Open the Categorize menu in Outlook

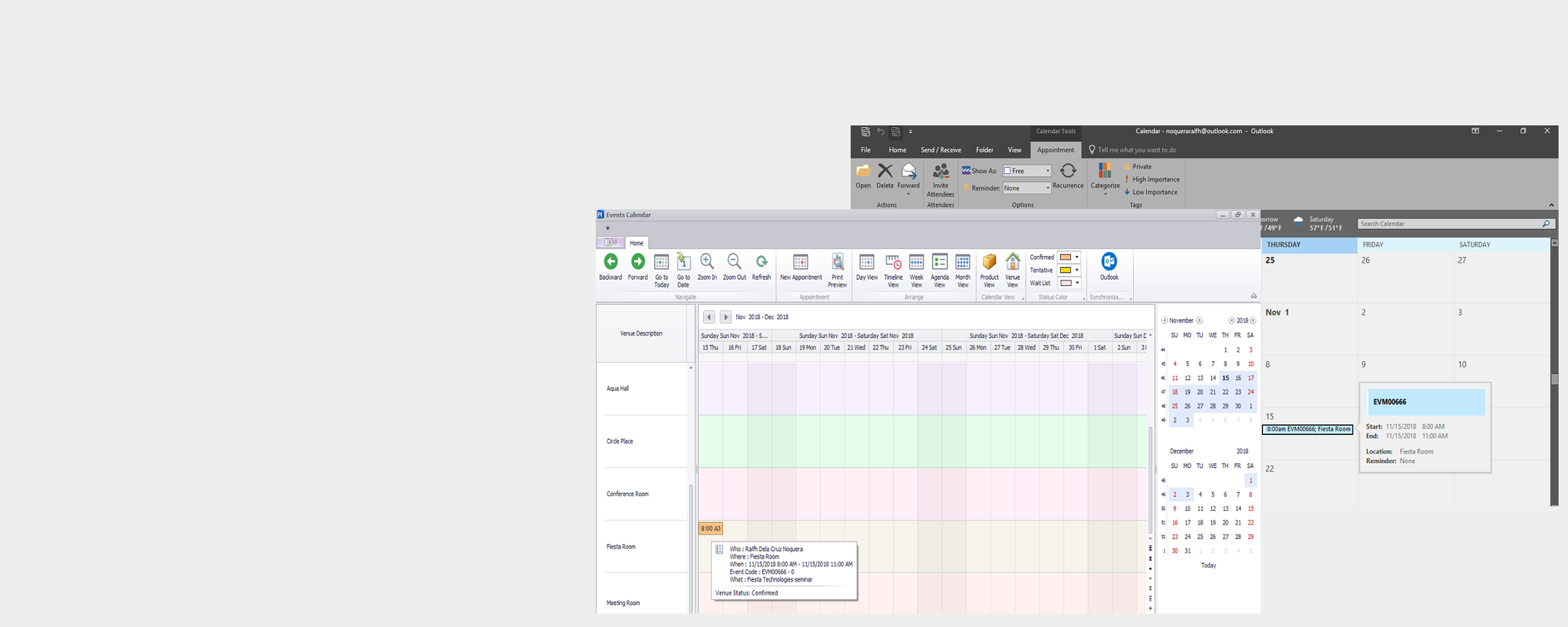click(x=1105, y=179)
